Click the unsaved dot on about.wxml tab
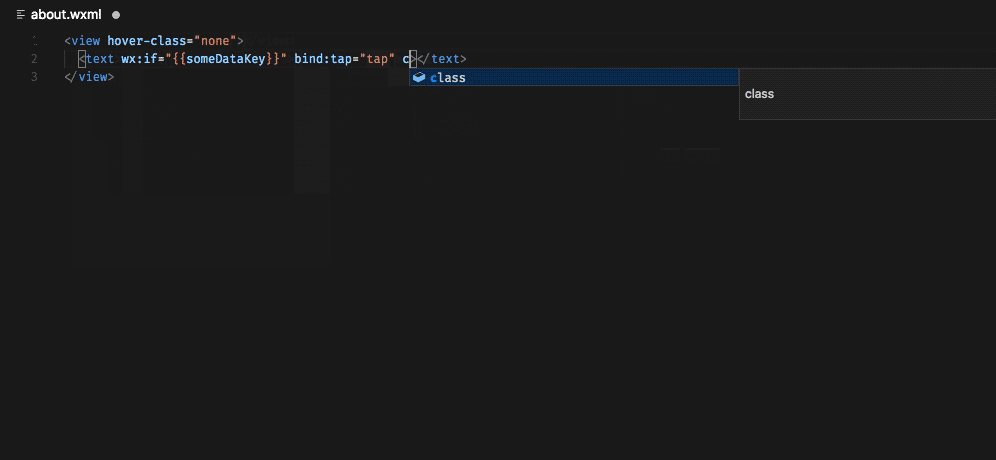Image resolution: width=996 pixels, height=460 pixels. click(x=116, y=15)
